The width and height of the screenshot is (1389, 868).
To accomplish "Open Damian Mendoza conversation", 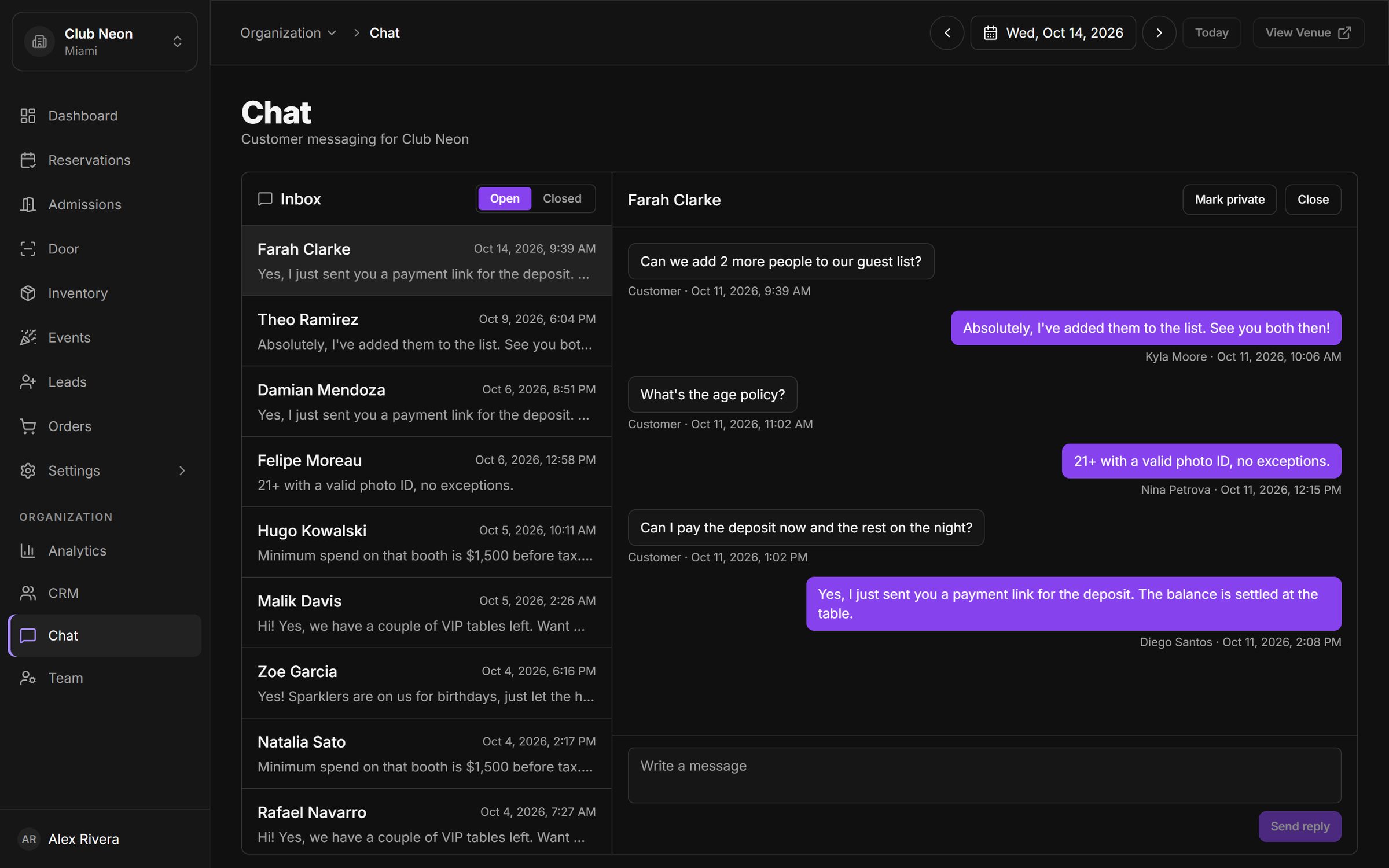I will pyautogui.click(x=427, y=402).
